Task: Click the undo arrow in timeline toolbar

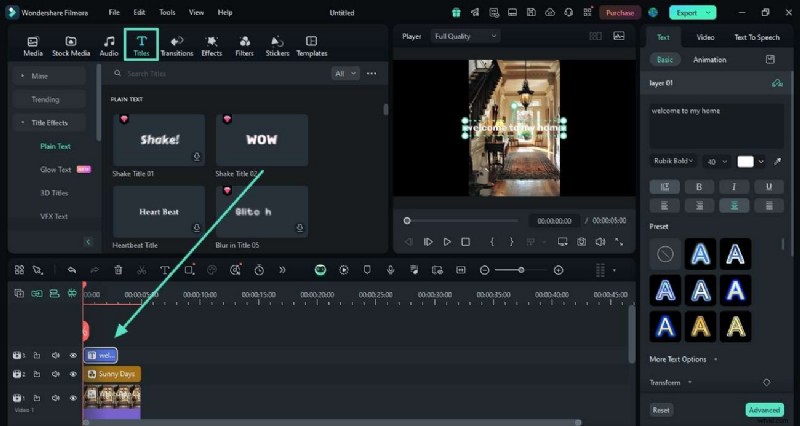Action: 72,270
